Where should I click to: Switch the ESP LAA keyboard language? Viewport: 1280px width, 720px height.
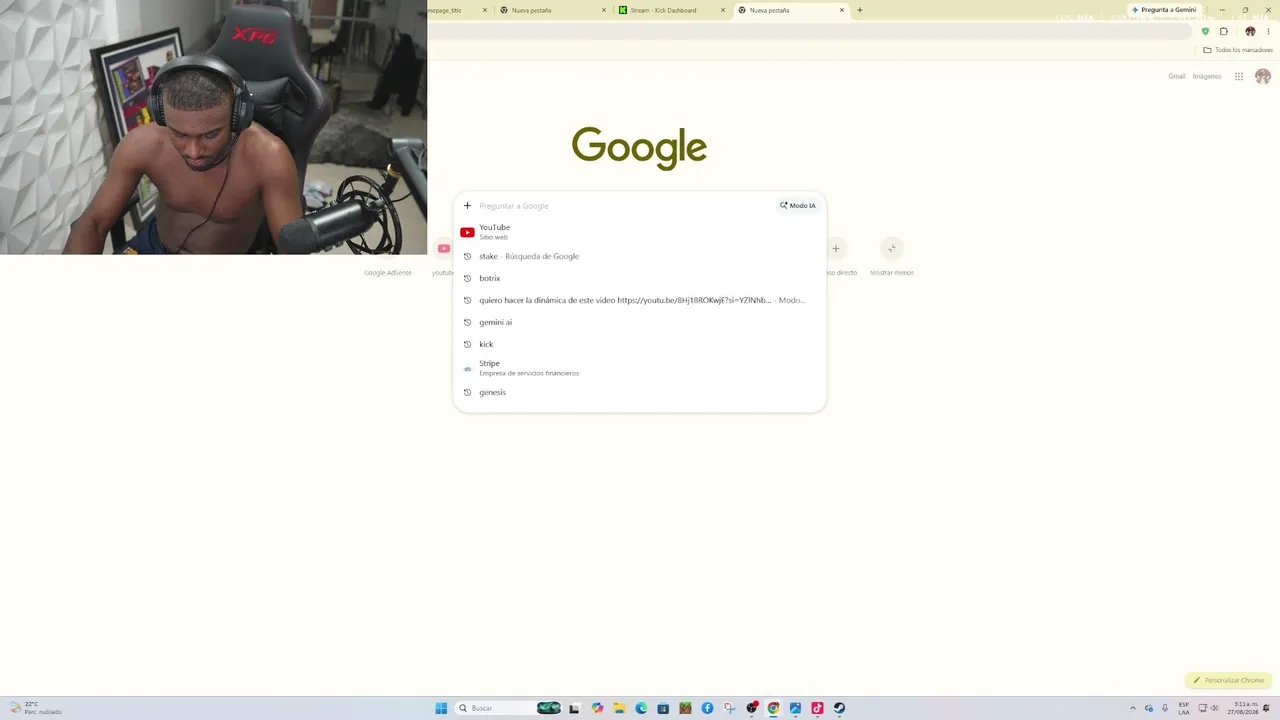(x=1184, y=708)
